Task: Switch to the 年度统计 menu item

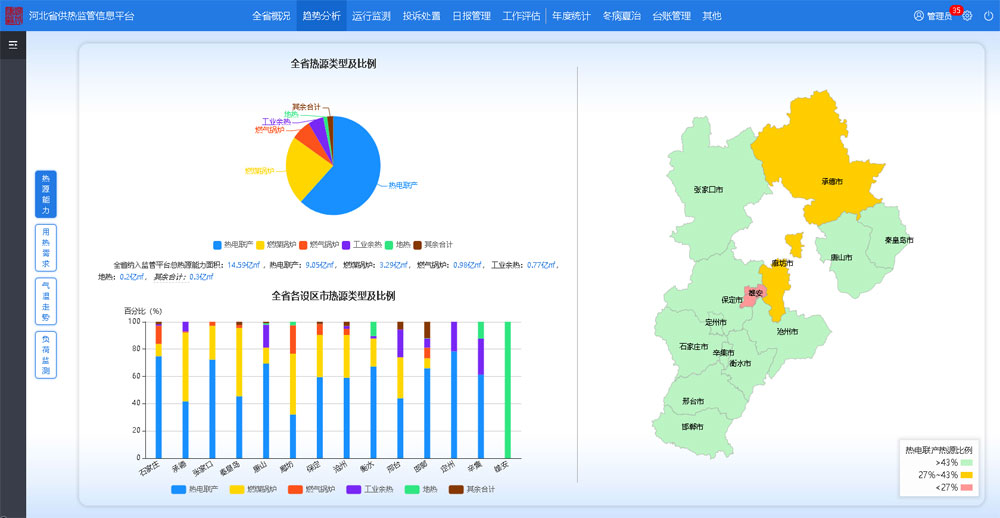Action: [x=571, y=16]
